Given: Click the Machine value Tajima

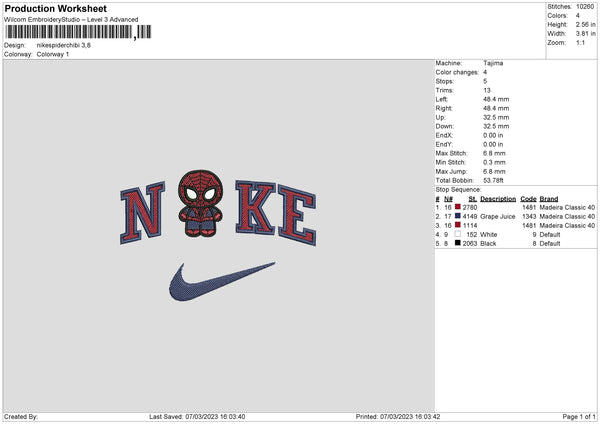Looking at the screenshot, I should [493, 63].
